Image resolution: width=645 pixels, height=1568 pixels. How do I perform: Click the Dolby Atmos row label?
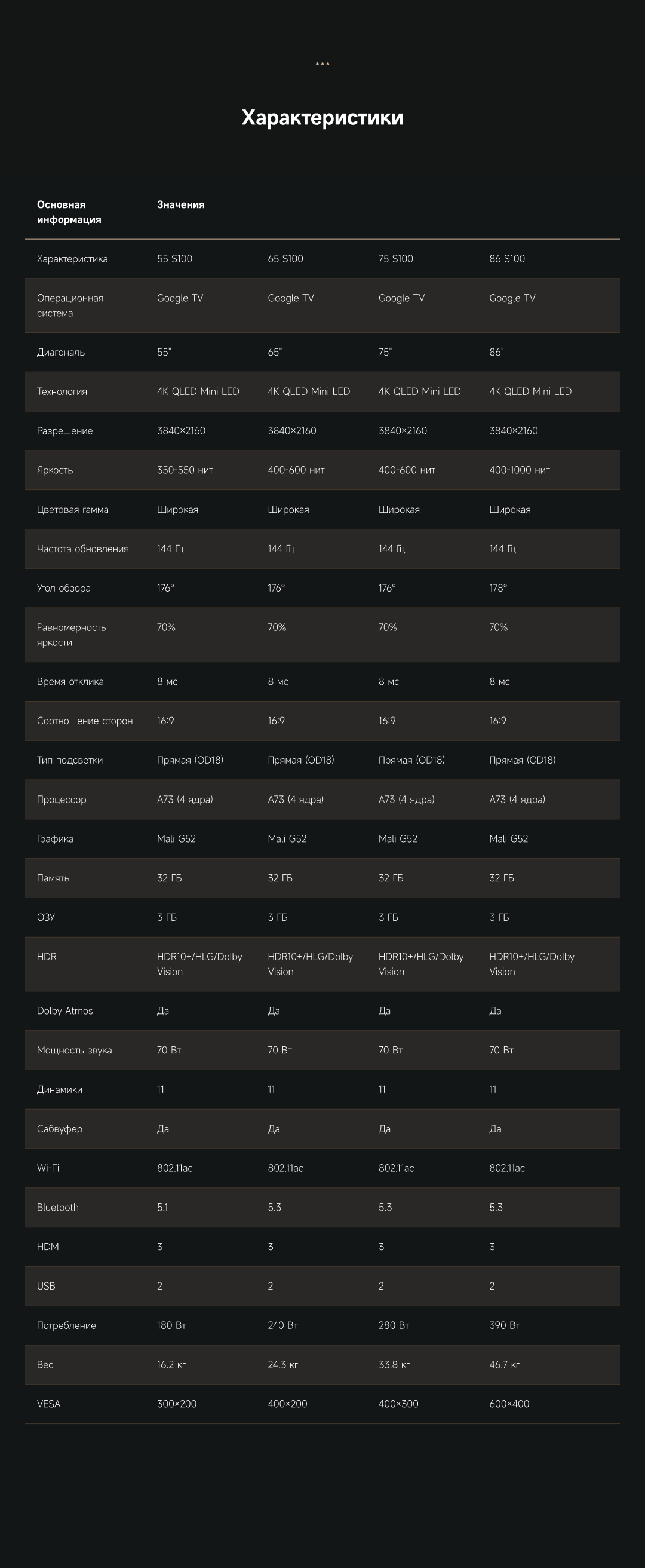point(64,1011)
